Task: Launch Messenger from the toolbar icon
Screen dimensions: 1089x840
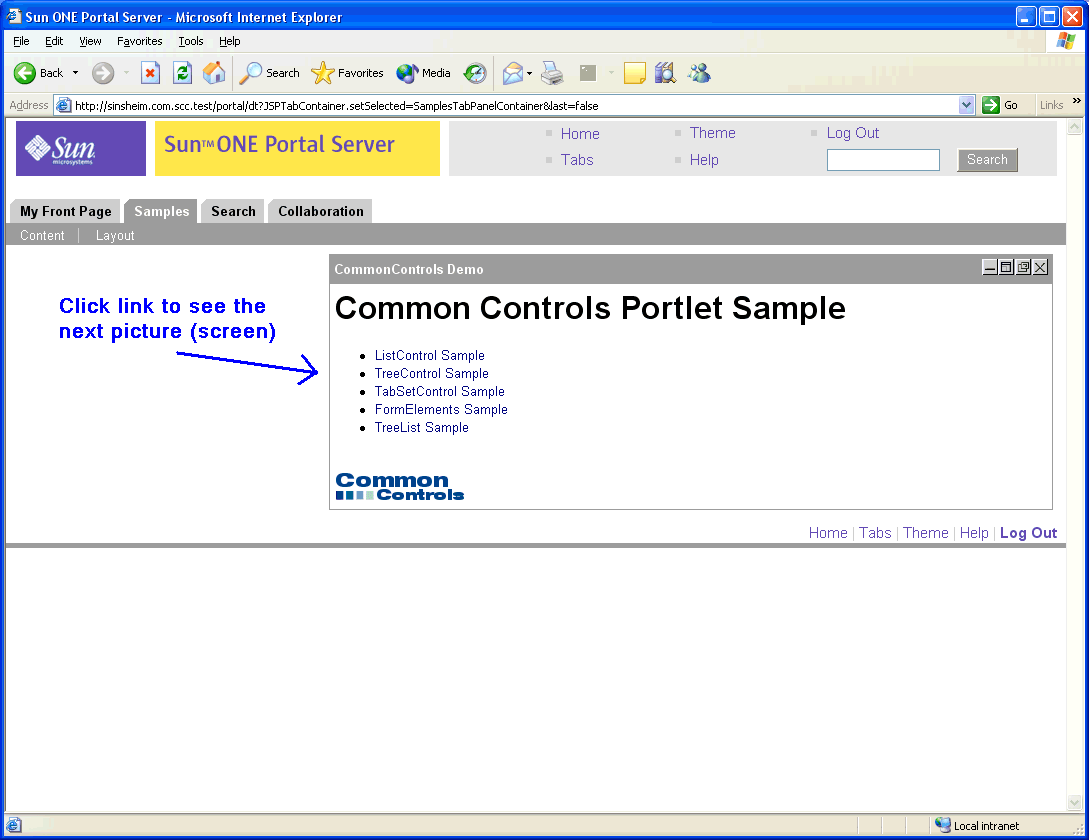Action: [699, 73]
